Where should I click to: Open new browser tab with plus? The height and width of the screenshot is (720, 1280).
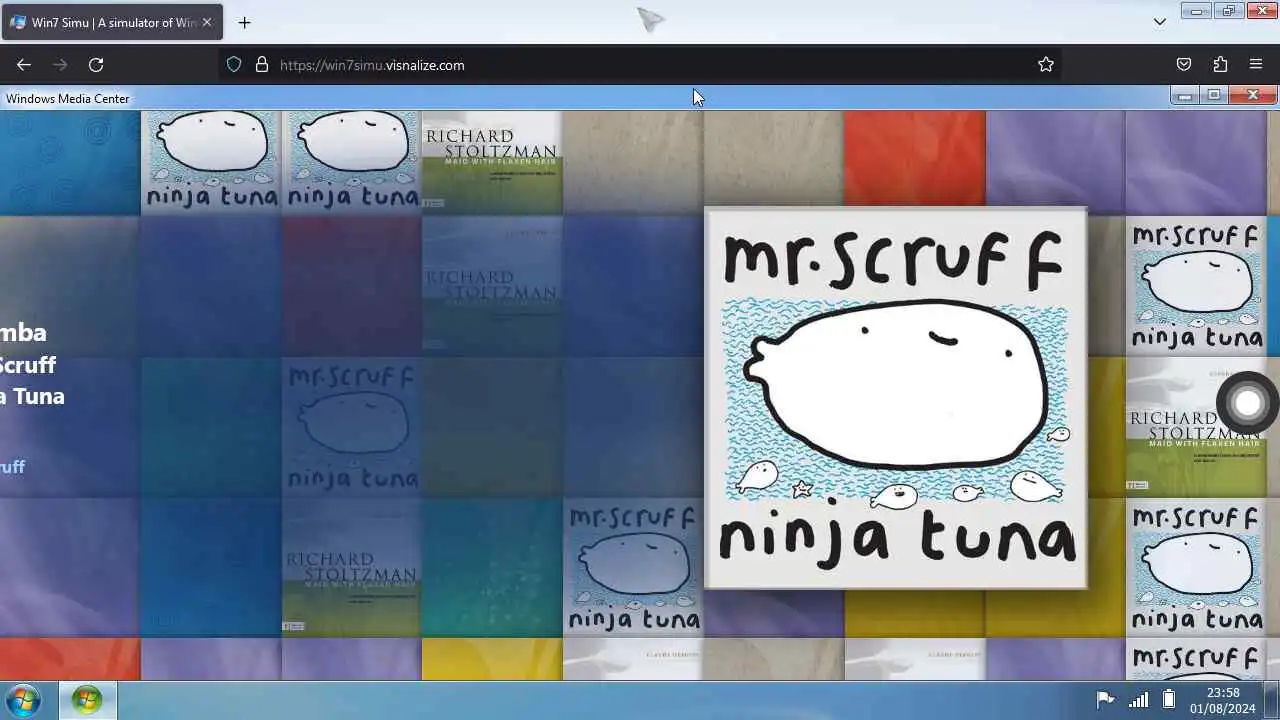(245, 22)
